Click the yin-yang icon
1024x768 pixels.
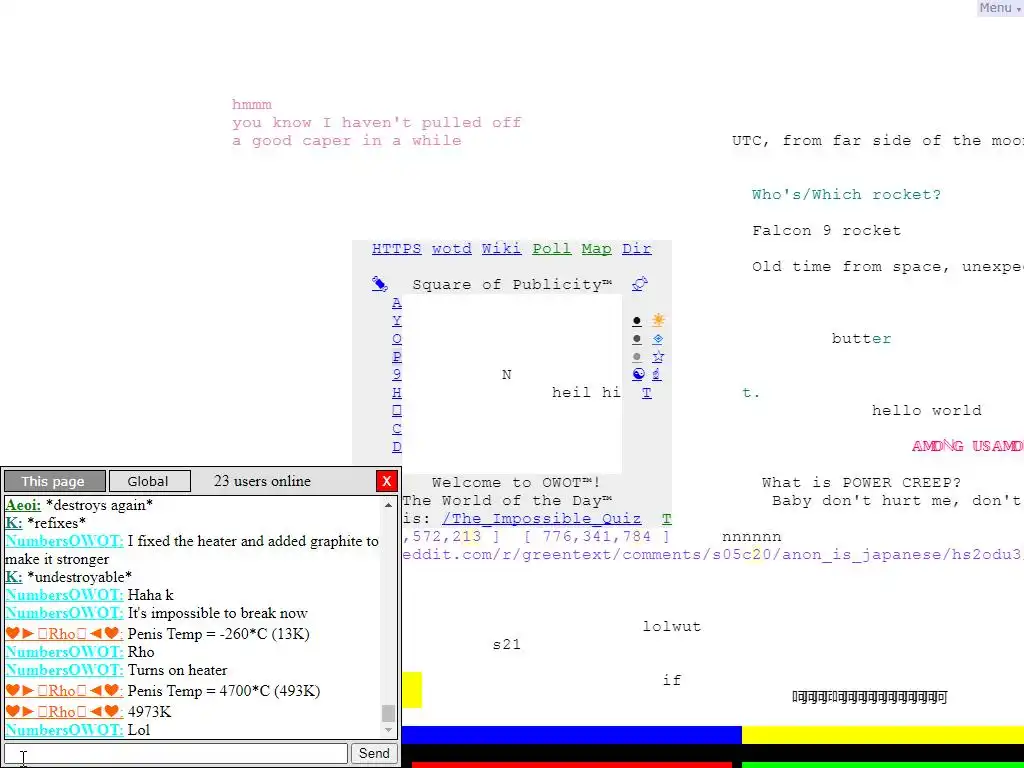coord(638,374)
